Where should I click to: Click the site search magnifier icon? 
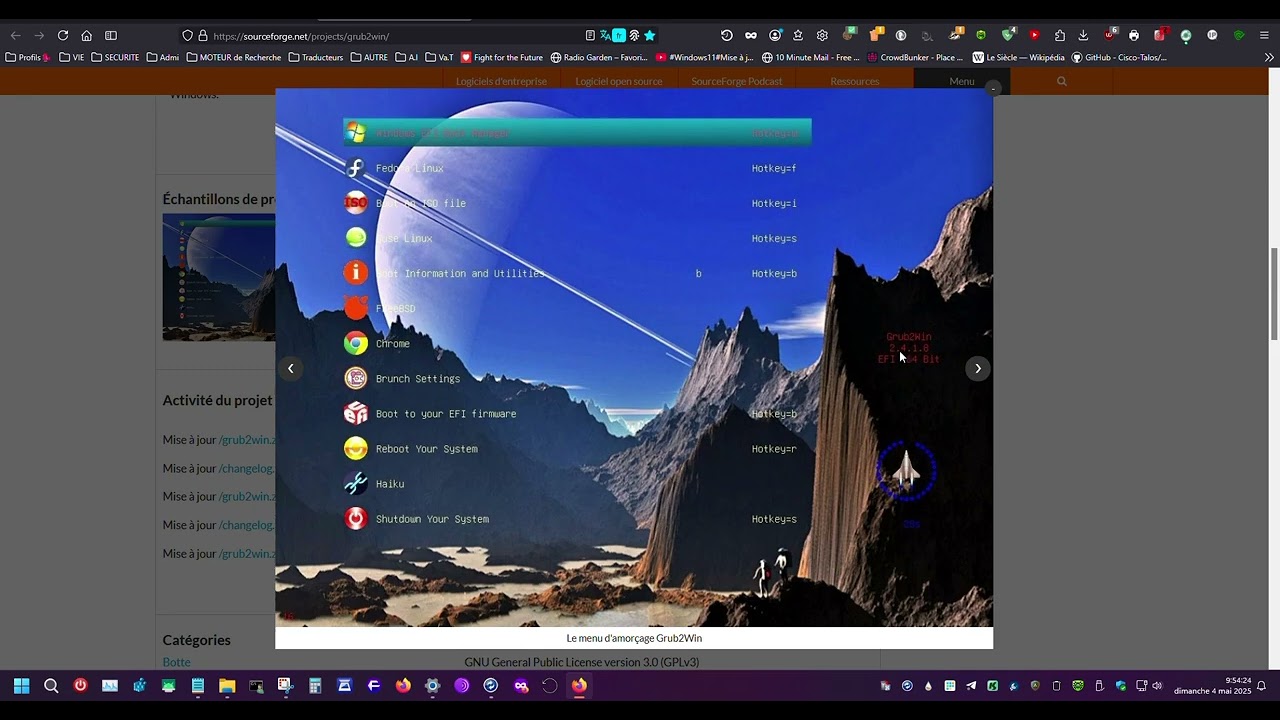click(x=1062, y=81)
